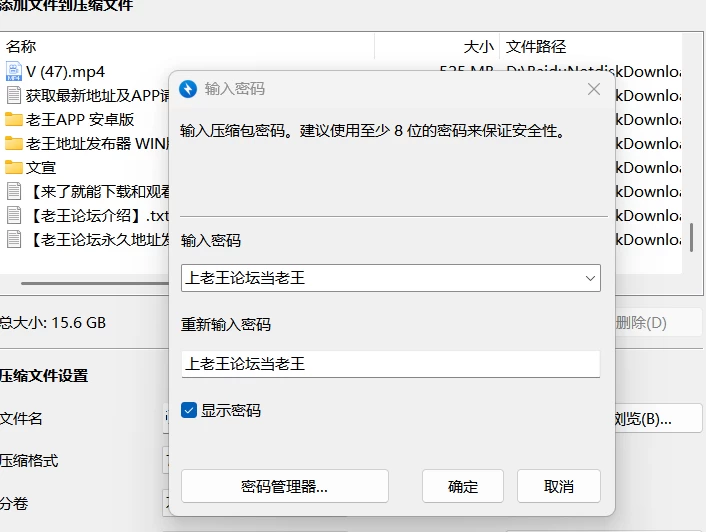Cancel the dialog with 取消

click(559, 486)
